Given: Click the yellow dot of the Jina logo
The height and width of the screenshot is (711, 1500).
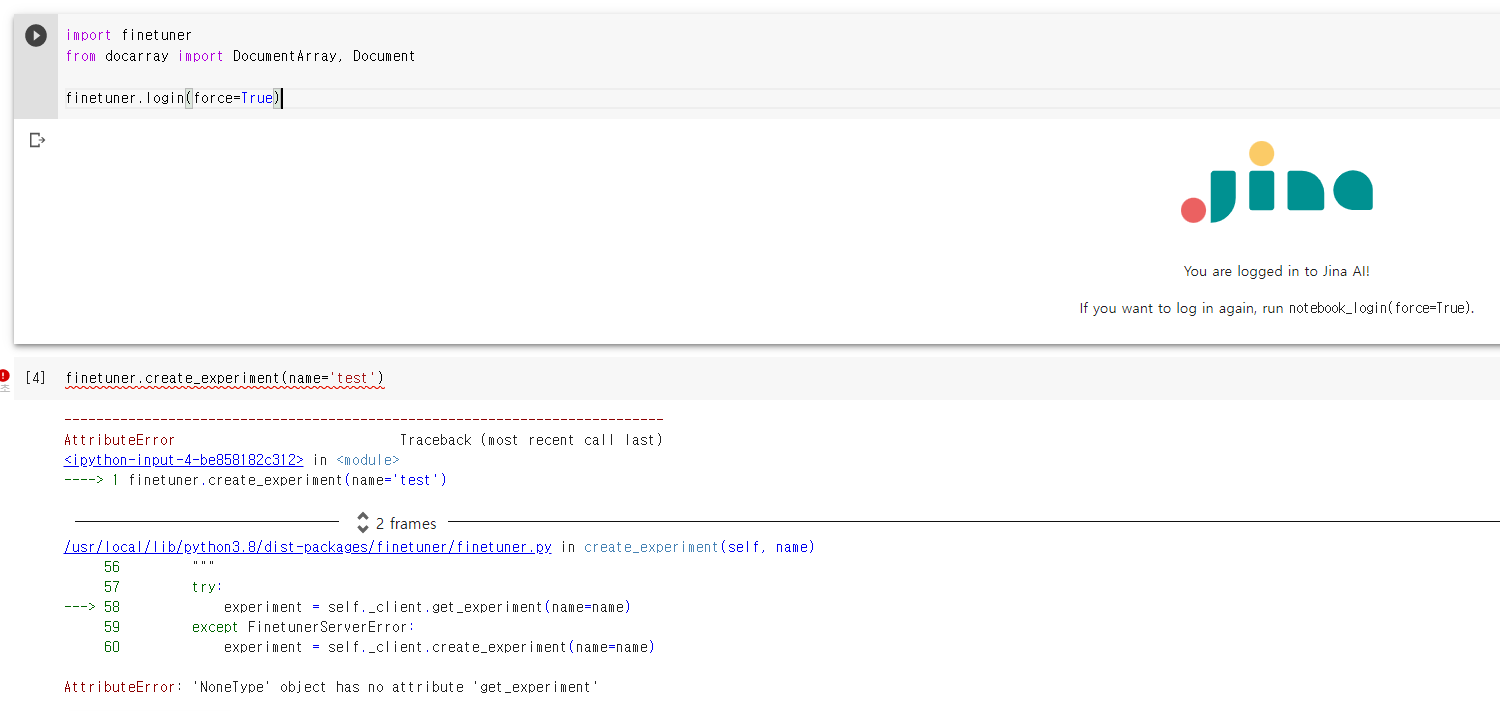Looking at the screenshot, I should click(1259, 152).
